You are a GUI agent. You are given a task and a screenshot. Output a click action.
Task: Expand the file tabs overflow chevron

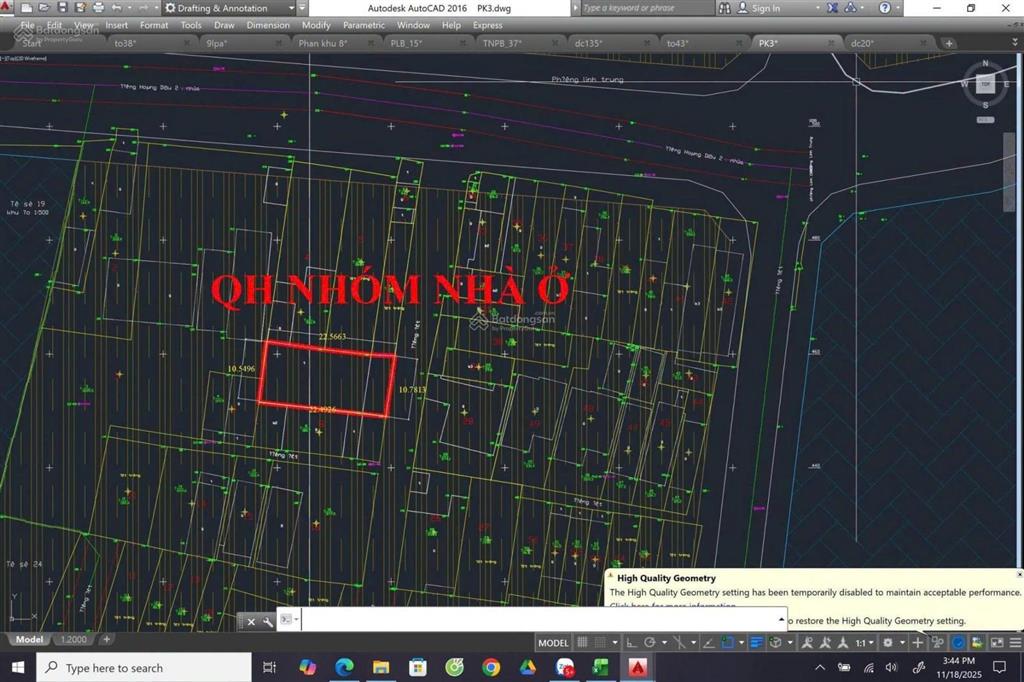(1015, 42)
